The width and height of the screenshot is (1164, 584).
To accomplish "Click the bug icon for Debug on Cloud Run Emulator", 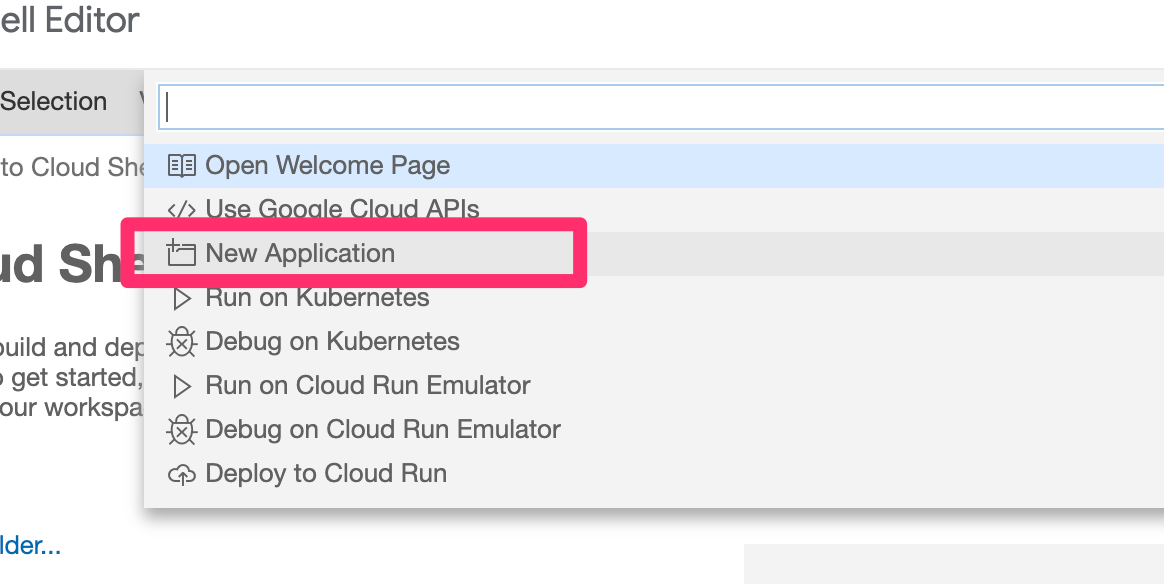I will (182, 430).
